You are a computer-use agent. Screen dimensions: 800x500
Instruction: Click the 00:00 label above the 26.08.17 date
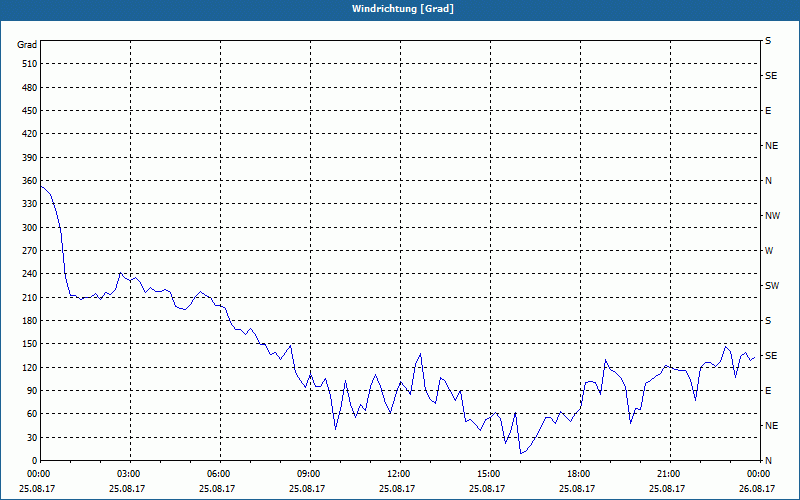click(x=758, y=474)
